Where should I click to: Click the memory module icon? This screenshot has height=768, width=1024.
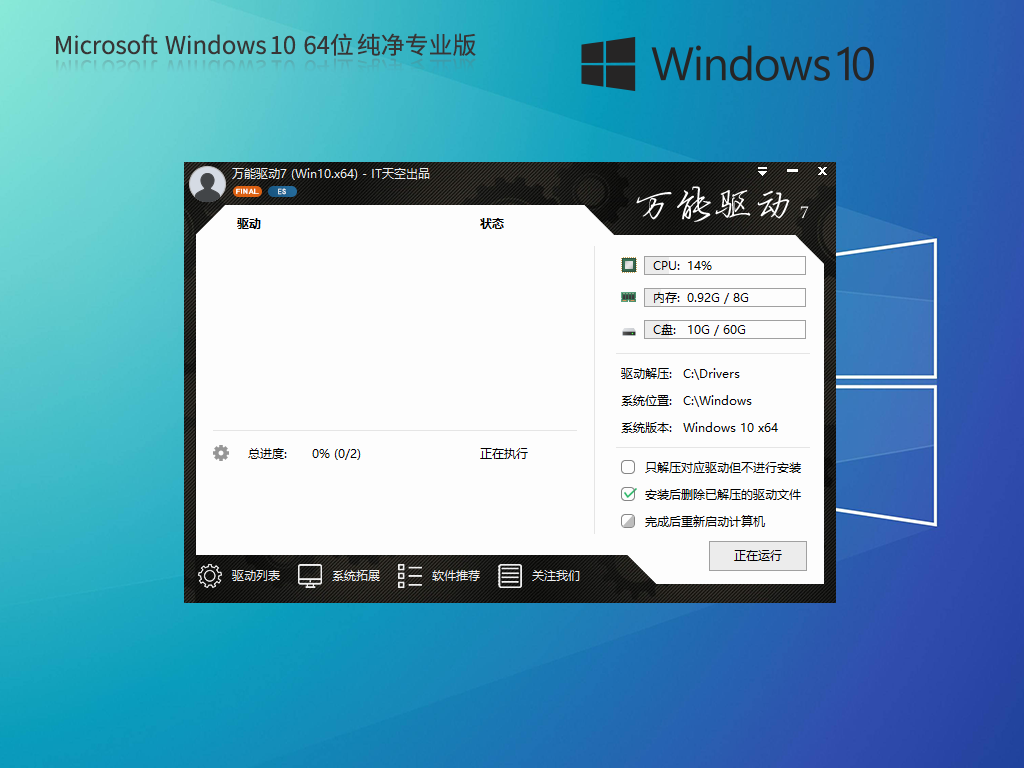[628, 297]
